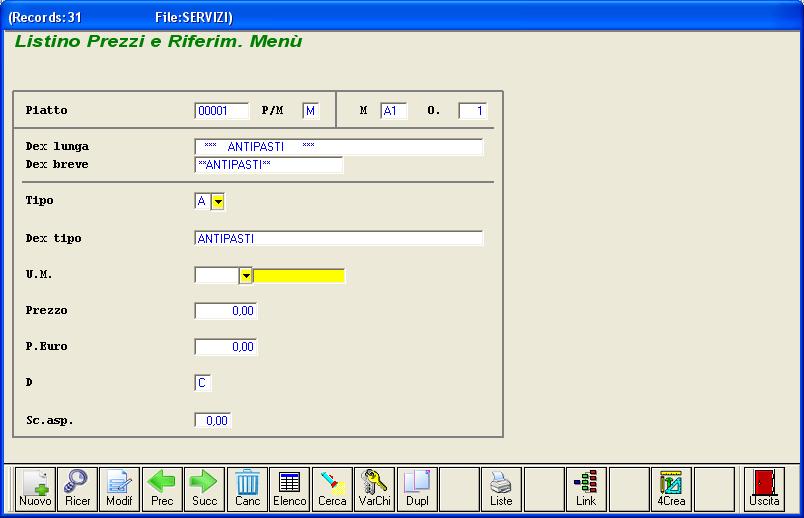Click the Cerca find icon

[332, 488]
